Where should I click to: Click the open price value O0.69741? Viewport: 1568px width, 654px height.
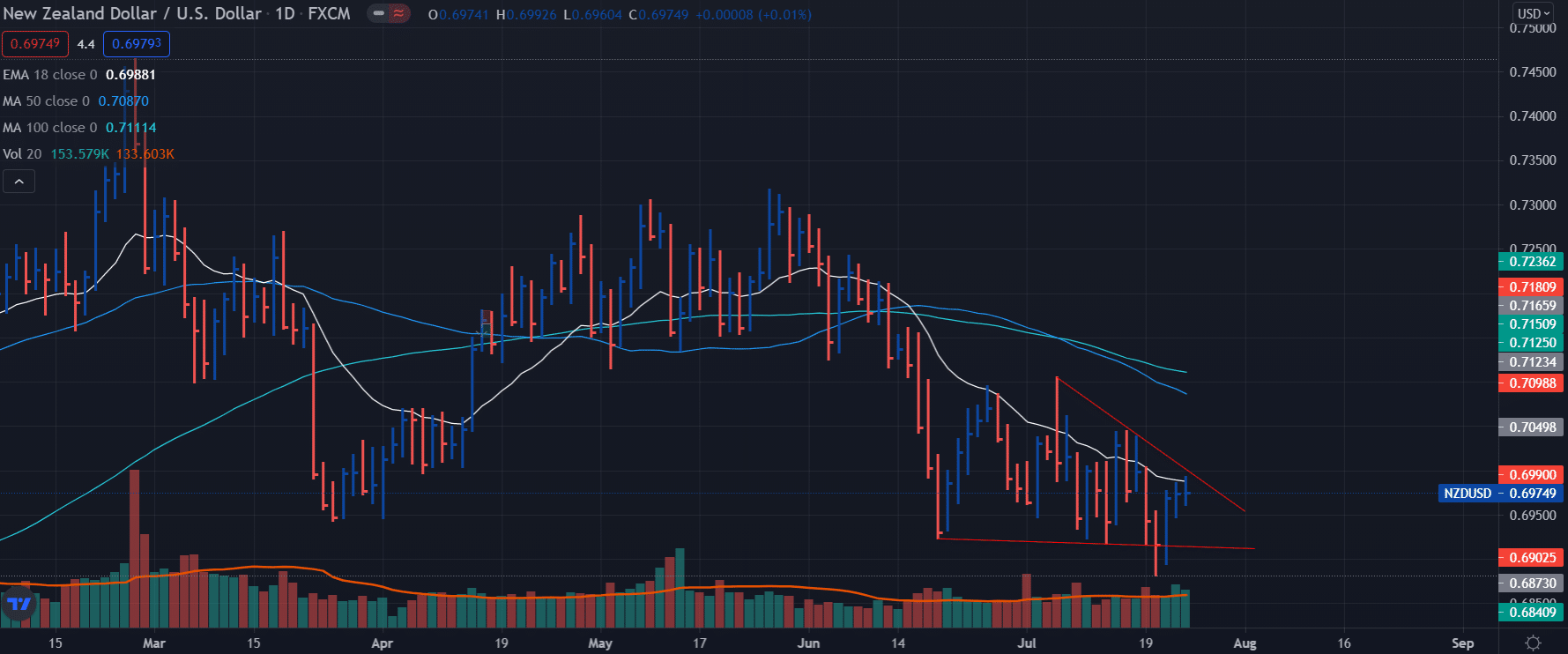[x=458, y=15]
